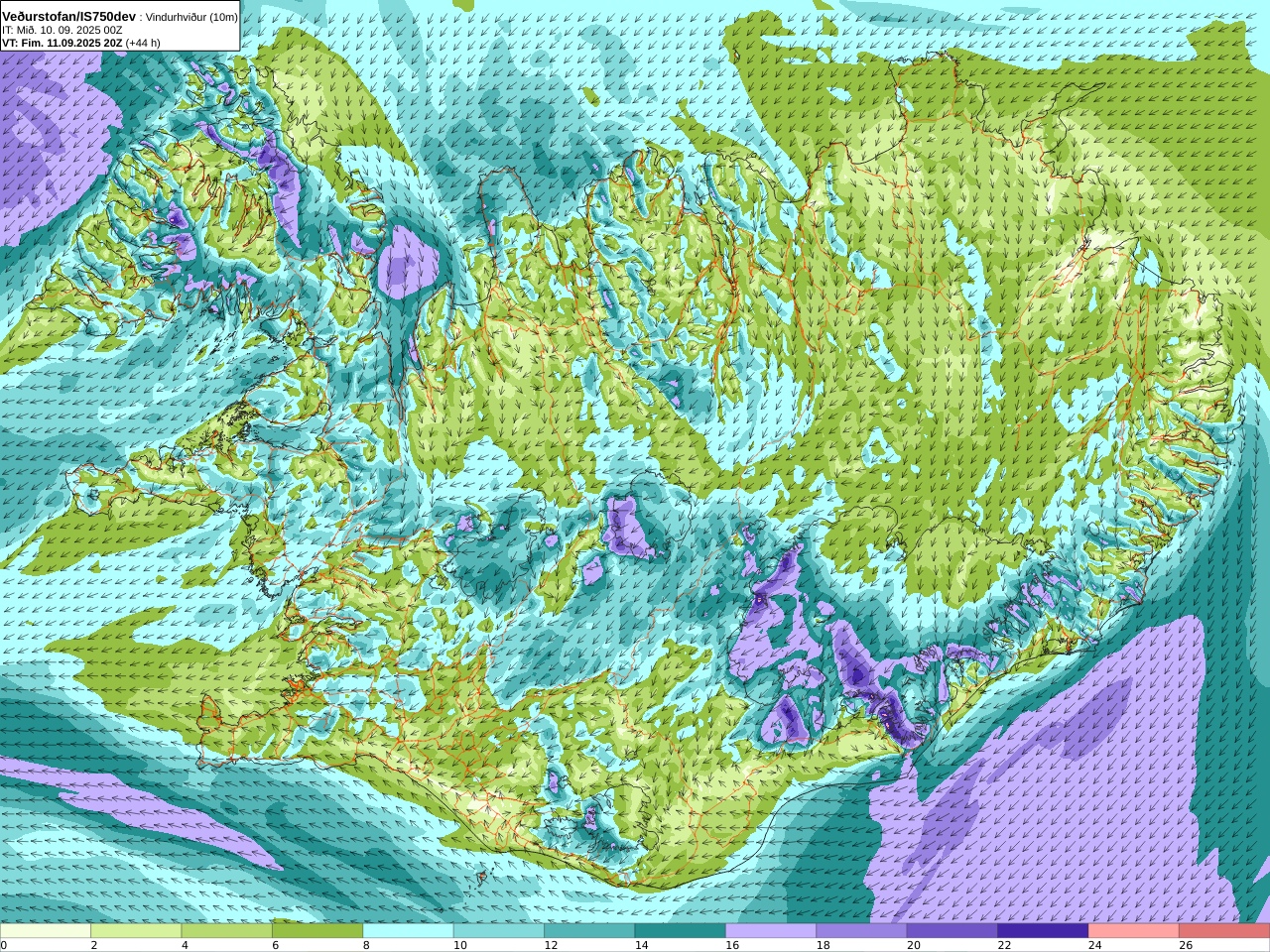1270x952 pixels.
Task: Click the light turquoise 10–12 legend swatch
Action: pos(499,931)
